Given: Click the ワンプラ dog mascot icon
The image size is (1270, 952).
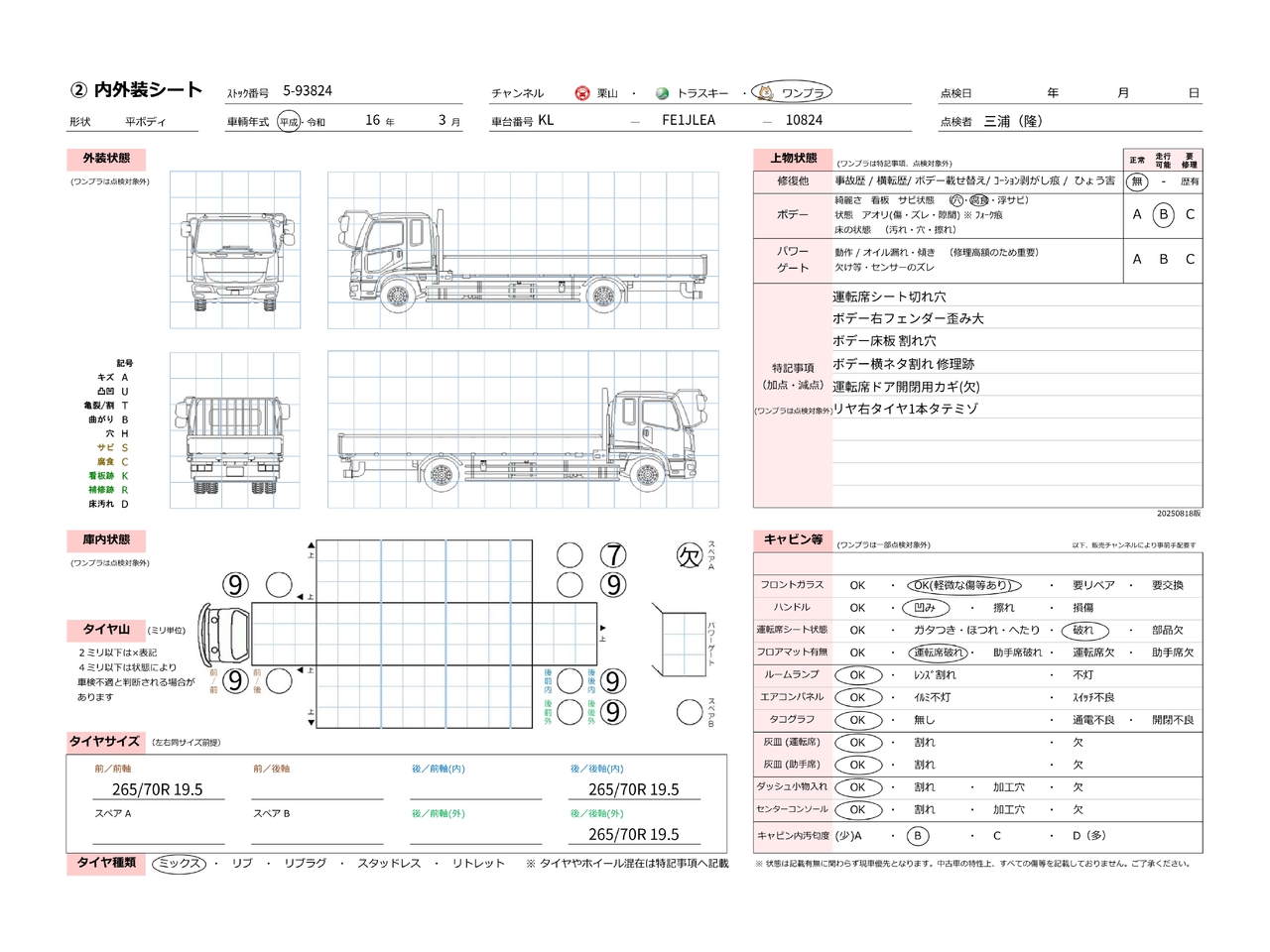Looking at the screenshot, I should [765, 92].
